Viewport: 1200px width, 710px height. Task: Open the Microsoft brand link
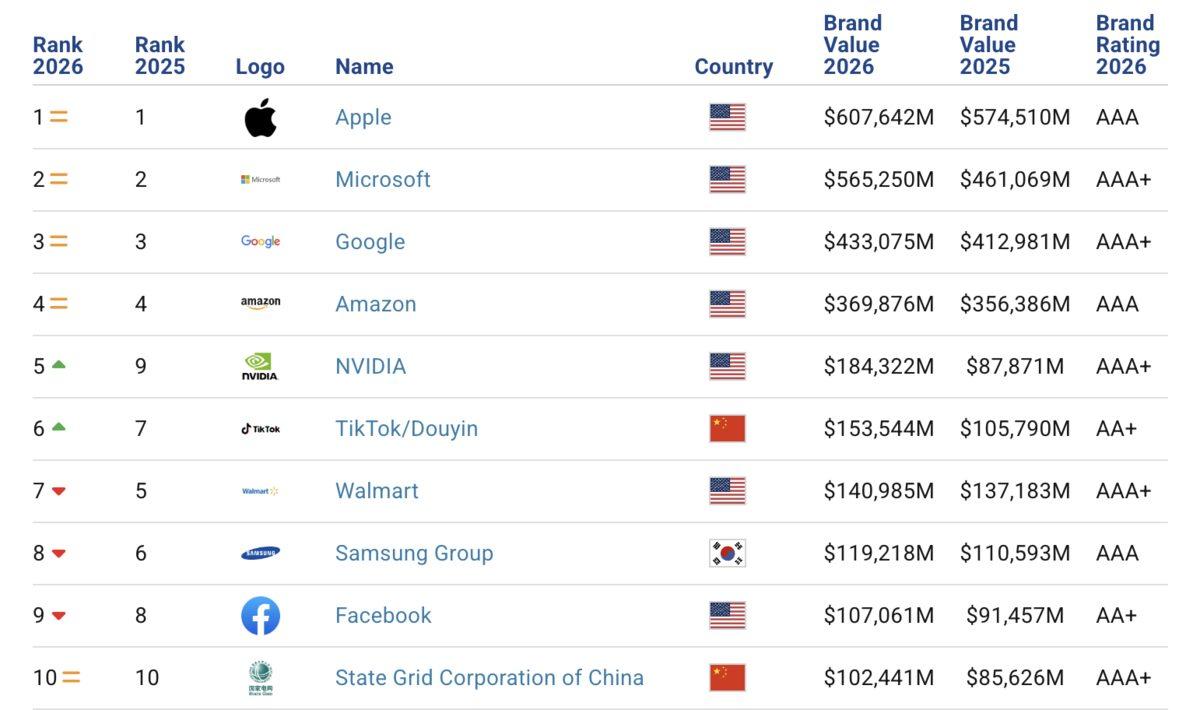click(x=383, y=180)
